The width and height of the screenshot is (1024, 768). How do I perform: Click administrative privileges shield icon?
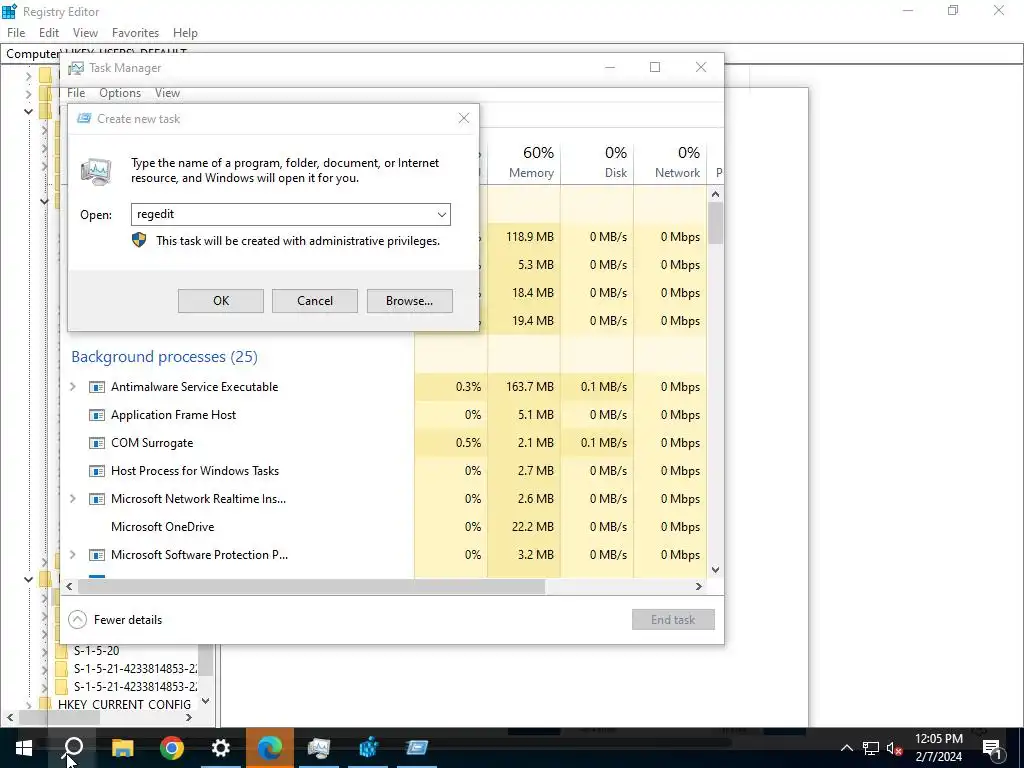(x=139, y=240)
